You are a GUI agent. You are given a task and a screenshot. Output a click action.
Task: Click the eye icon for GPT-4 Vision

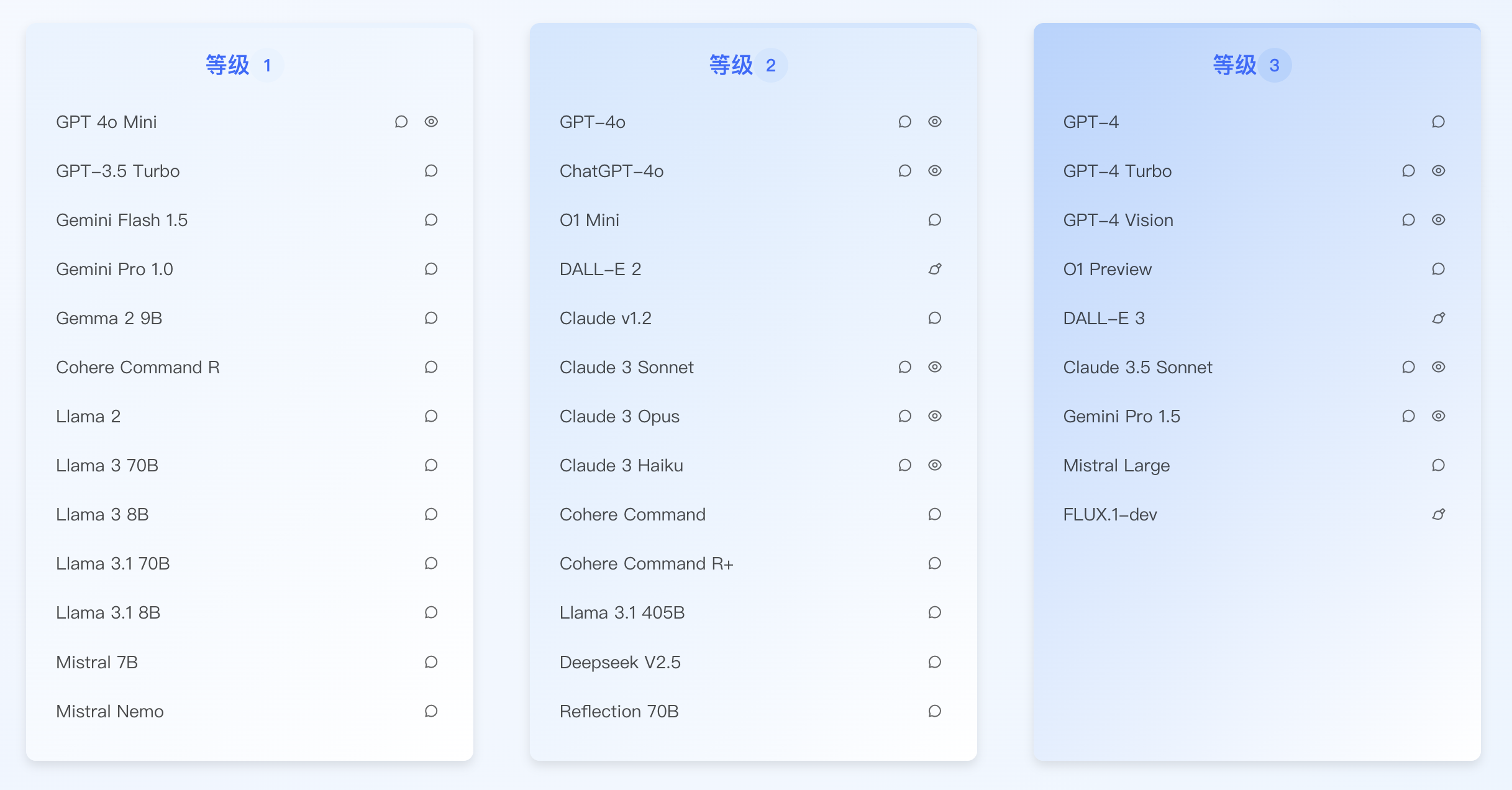(1438, 220)
